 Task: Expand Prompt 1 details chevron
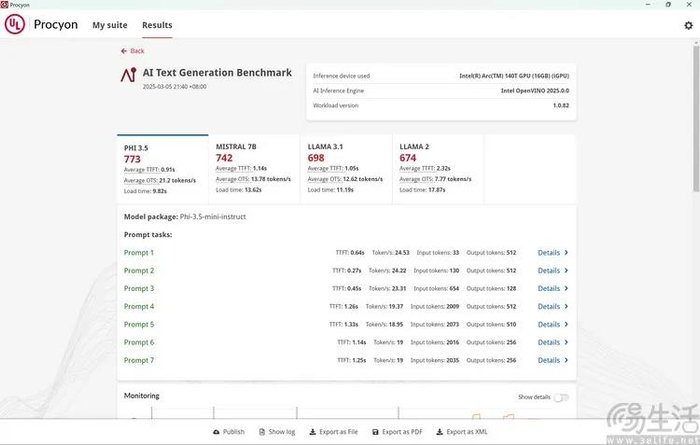[x=566, y=253]
